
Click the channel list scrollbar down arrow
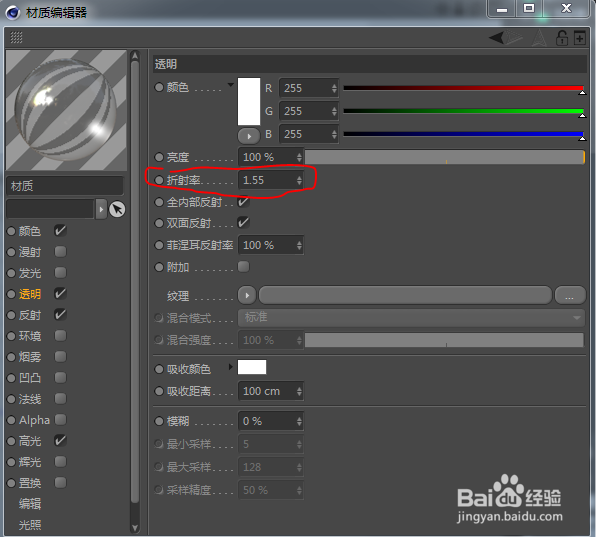click(x=135, y=528)
